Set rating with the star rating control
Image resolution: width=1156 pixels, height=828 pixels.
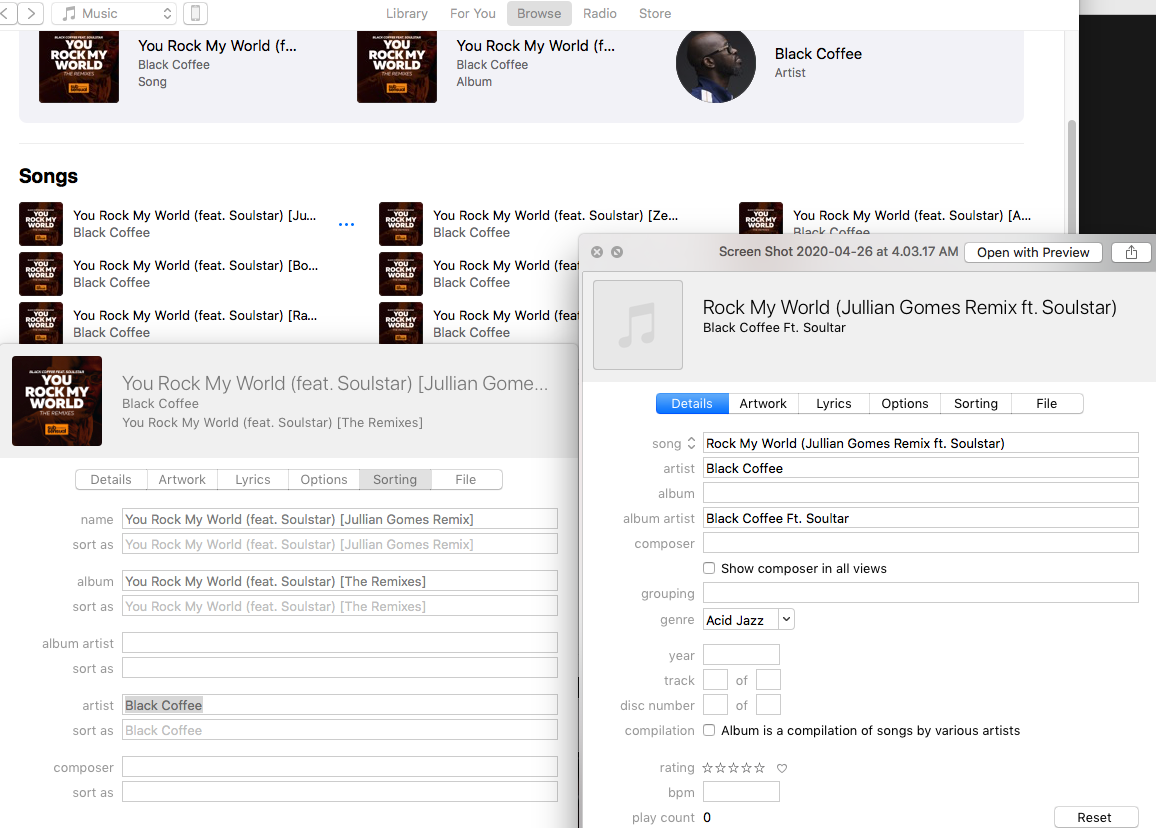[x=734, y=768]
